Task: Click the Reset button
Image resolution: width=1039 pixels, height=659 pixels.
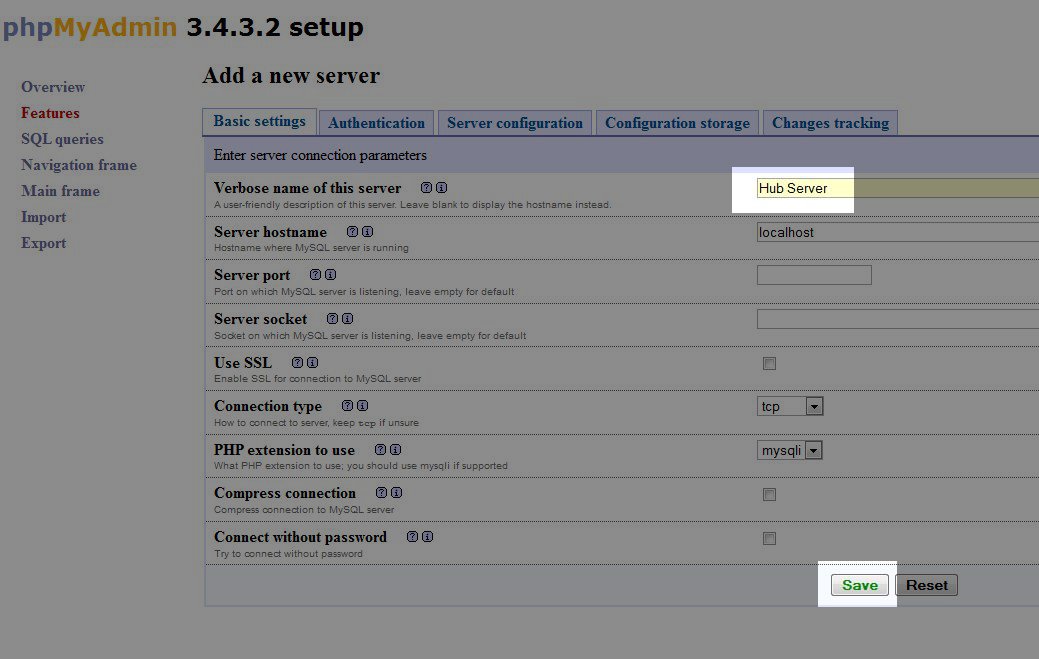Action: pos(926,585)
